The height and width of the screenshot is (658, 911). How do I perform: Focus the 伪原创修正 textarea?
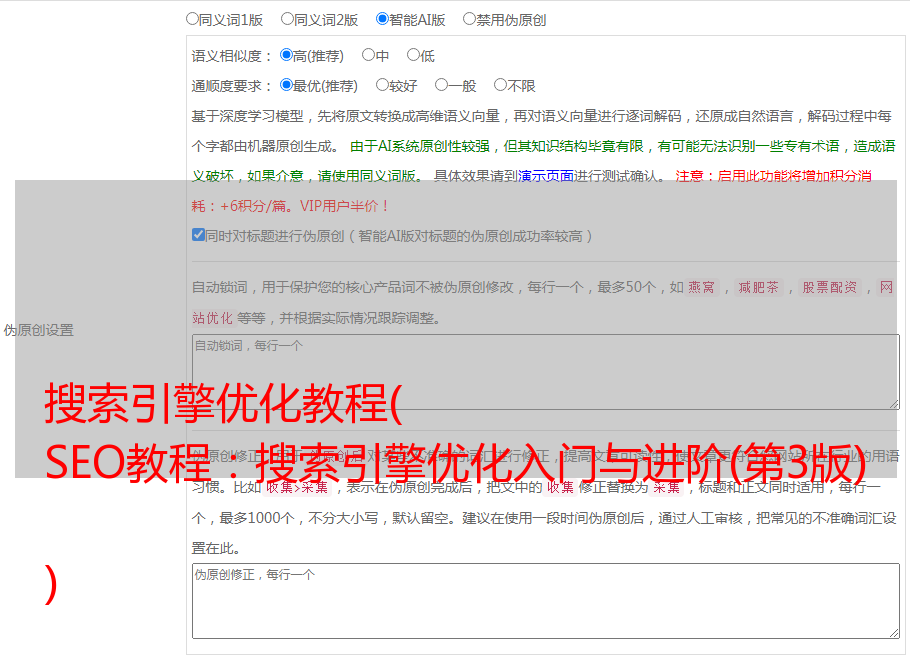546,601
